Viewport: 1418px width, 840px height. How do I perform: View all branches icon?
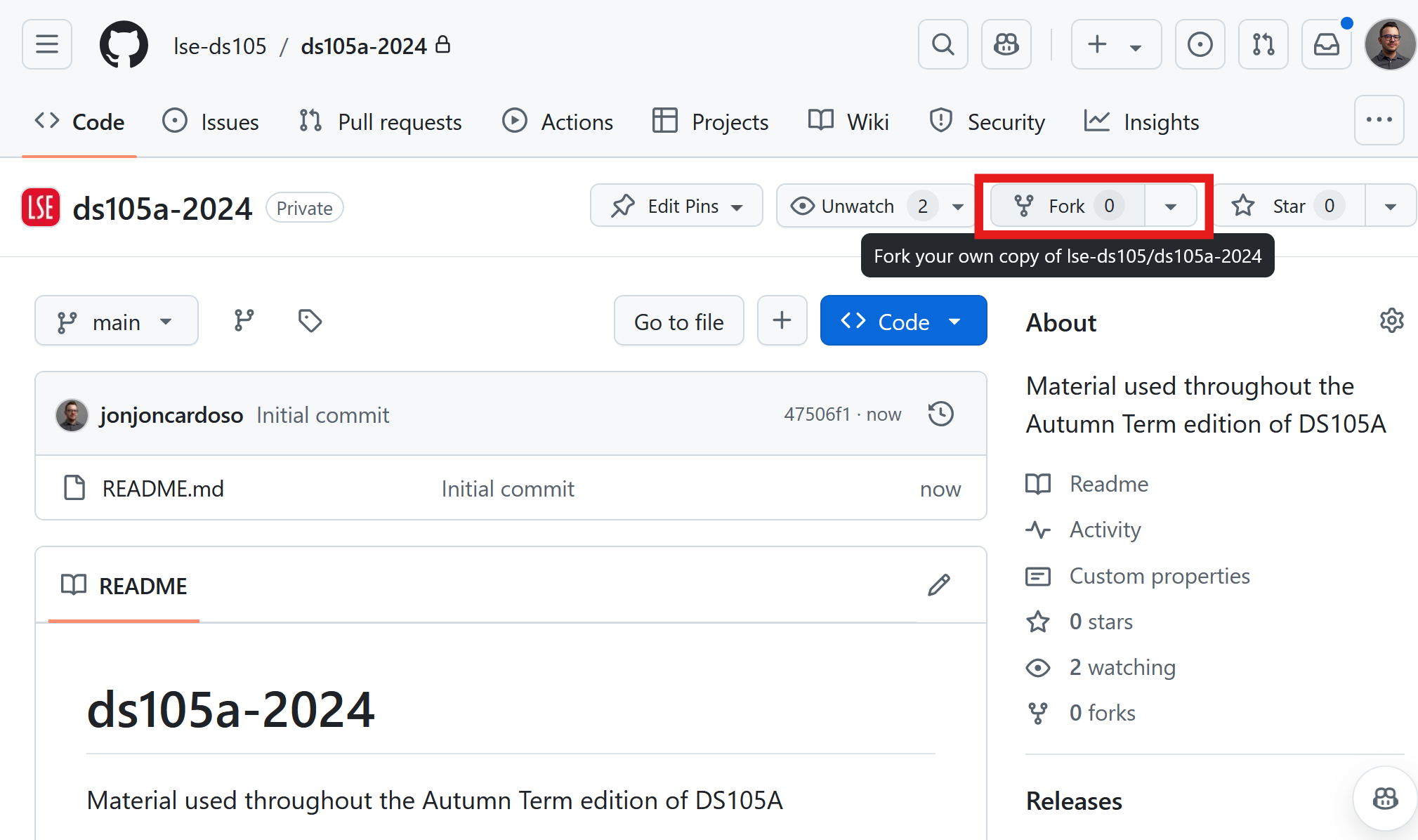coord(244,321)
